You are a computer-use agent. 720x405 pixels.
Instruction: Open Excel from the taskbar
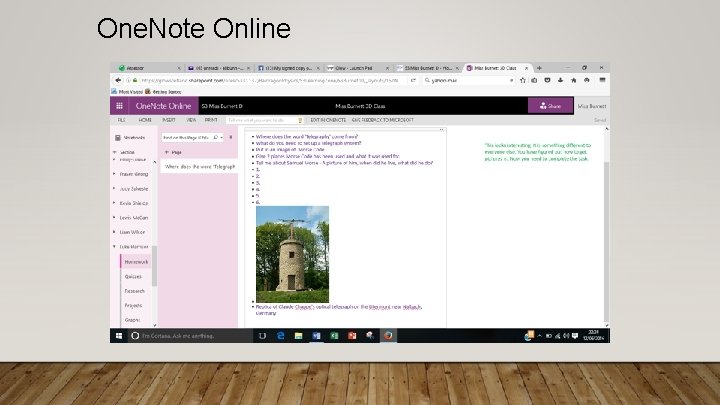[x=334, y=336]
